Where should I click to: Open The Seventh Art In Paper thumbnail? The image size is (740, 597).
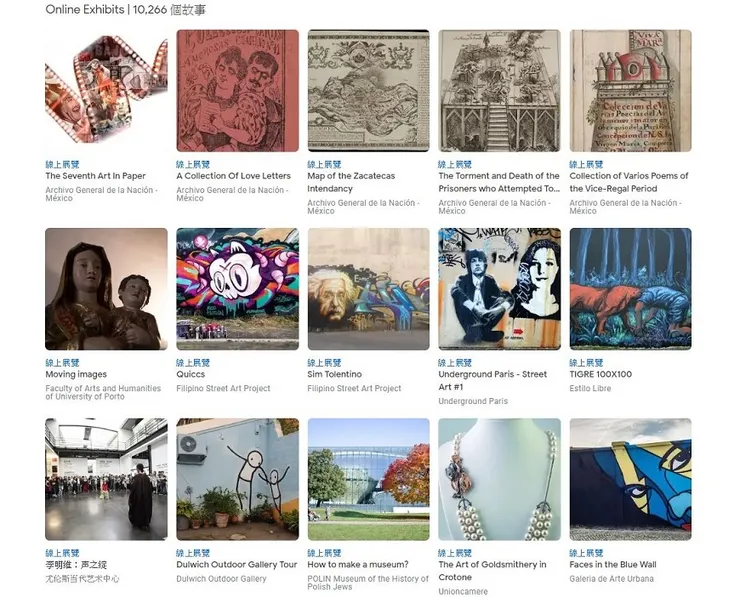[106, 91]
